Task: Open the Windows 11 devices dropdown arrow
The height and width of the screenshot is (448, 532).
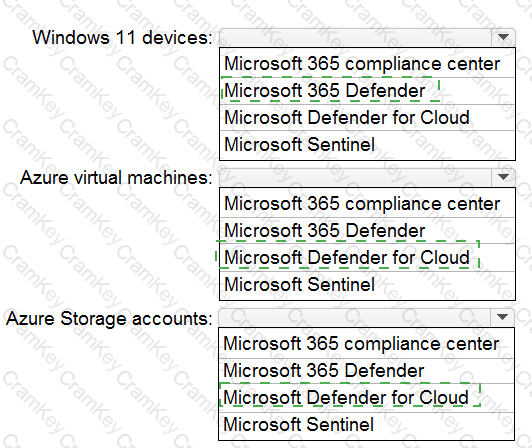Action: point(503,37)
